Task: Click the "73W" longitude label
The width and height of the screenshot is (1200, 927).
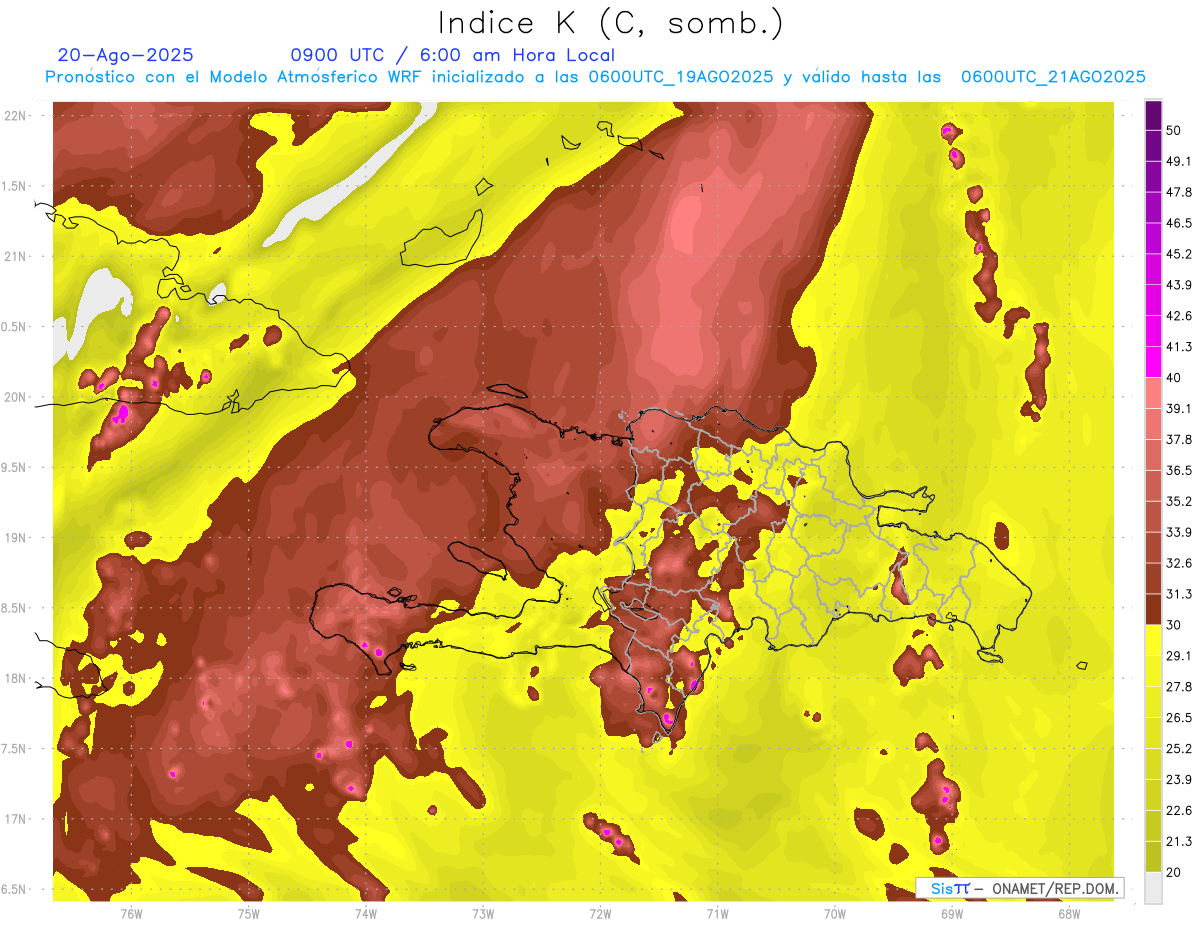Action: 483,913
